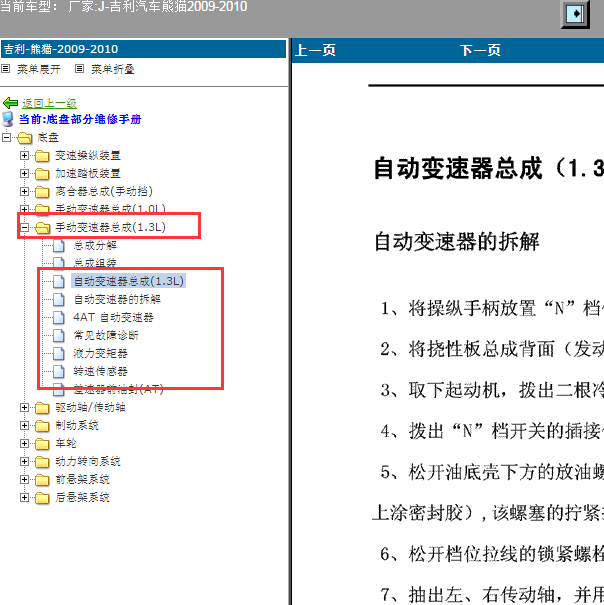Screen dimensions: 604x605
Task: Click the 自动变速器的拆解 page icon
Action: [x=59, y=300]
